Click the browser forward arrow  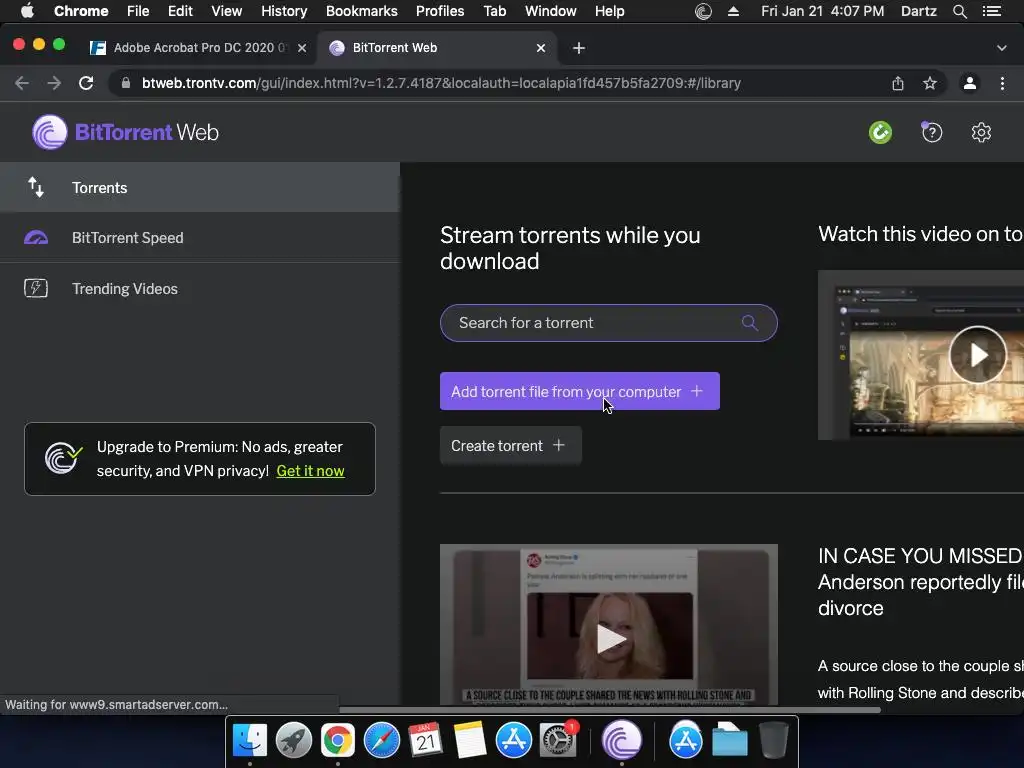[x=54, y=83]
